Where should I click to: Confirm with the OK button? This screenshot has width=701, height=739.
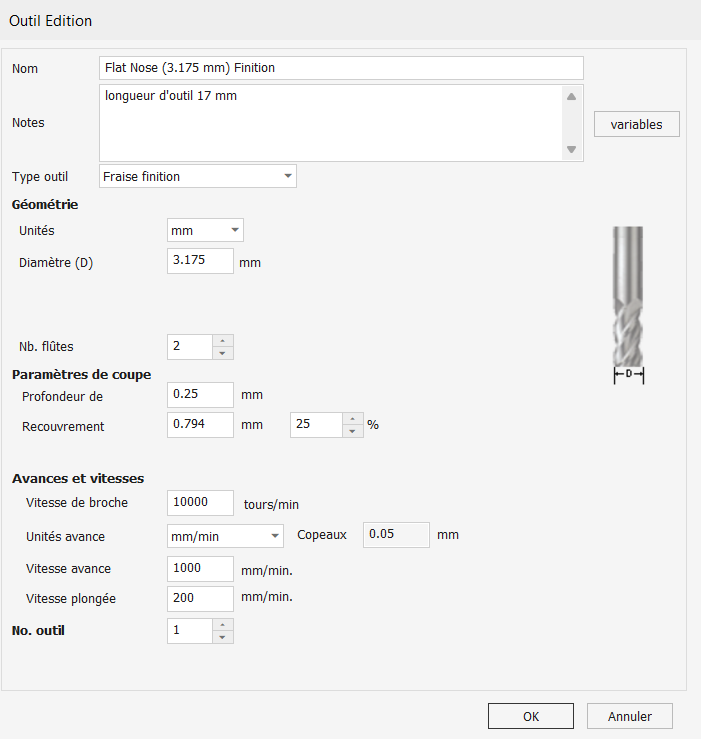coord(531,716)
